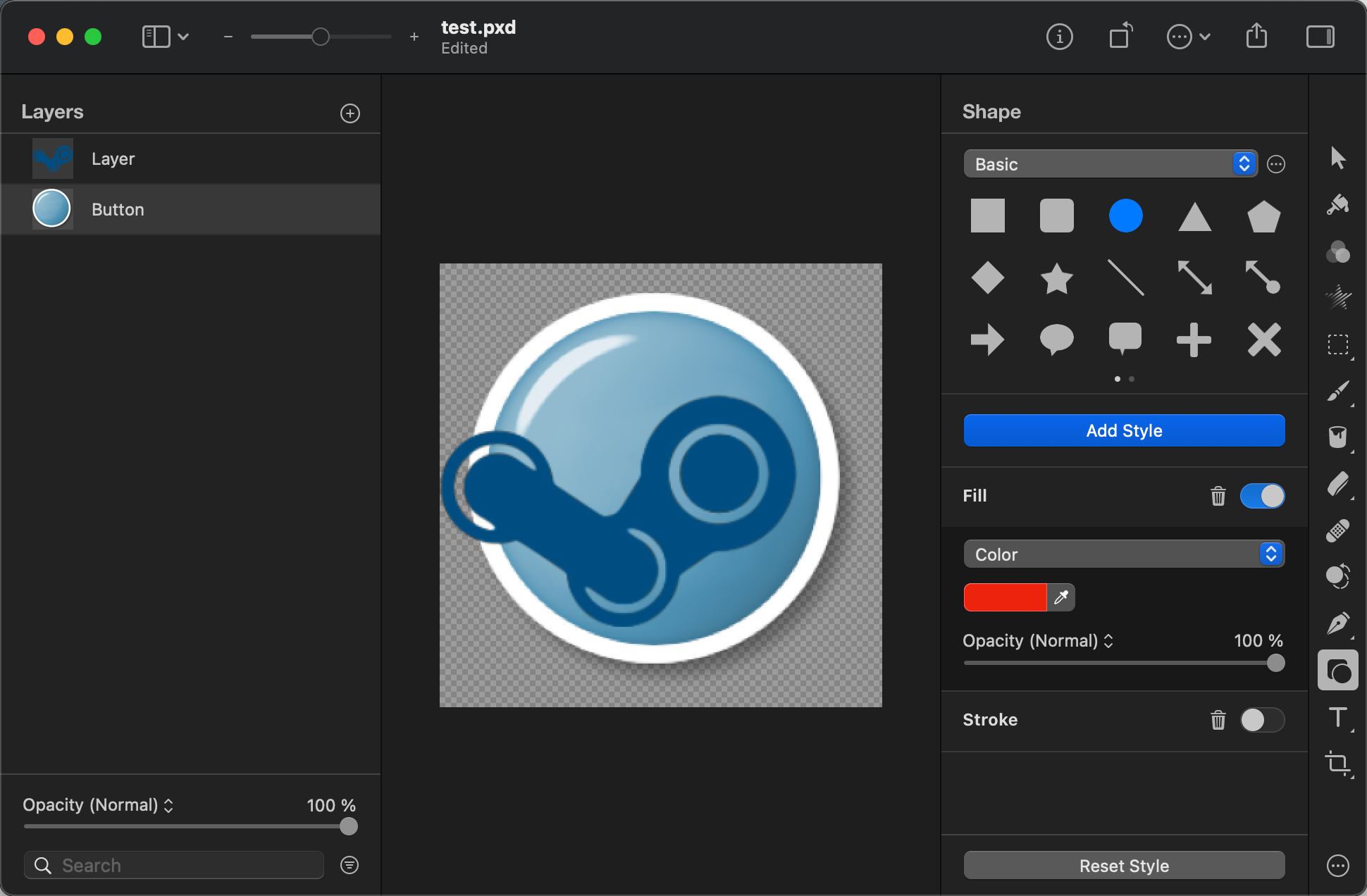Open shape collection options ellipsis
Image resolution: width=1367 pixels, height=896 pixels.
(x=1276, y=164)
